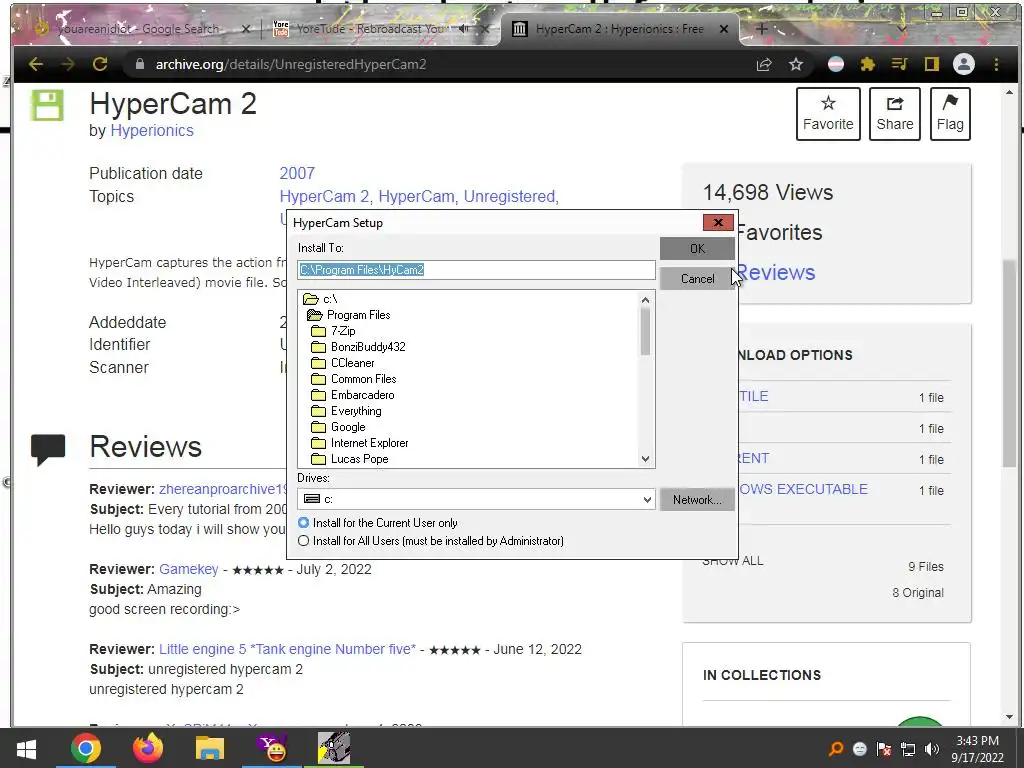Click the web page vertical scrollbar thumb
Screen dimensions: 1024x768
(x=1010, y=362)
